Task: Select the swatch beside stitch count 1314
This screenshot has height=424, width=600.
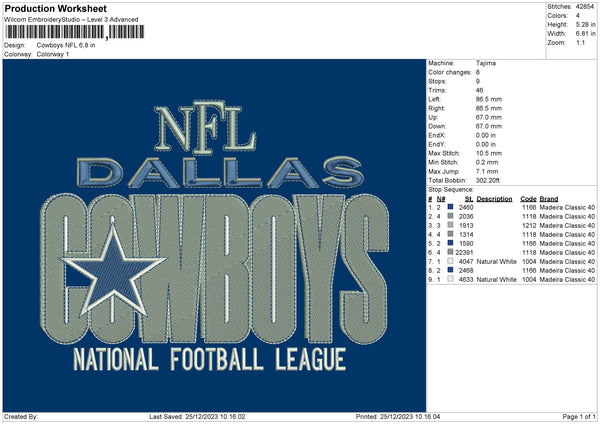Action: [450, 234]
